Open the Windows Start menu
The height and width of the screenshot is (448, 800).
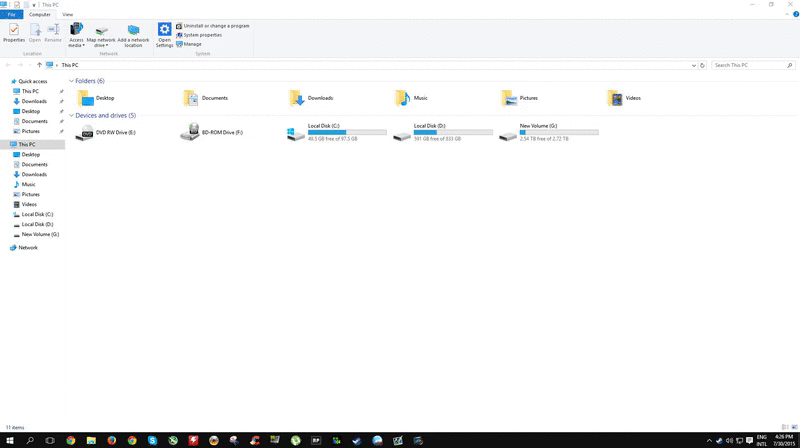click(10, 440)
